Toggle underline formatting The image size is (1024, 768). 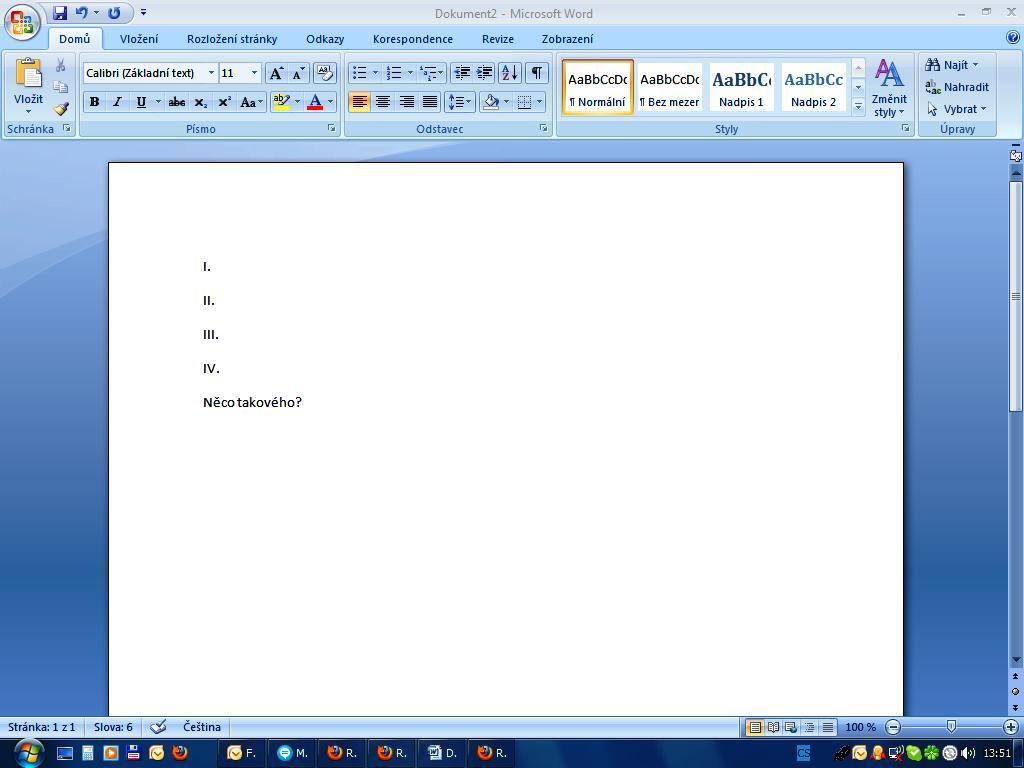(x=140, y=102)
